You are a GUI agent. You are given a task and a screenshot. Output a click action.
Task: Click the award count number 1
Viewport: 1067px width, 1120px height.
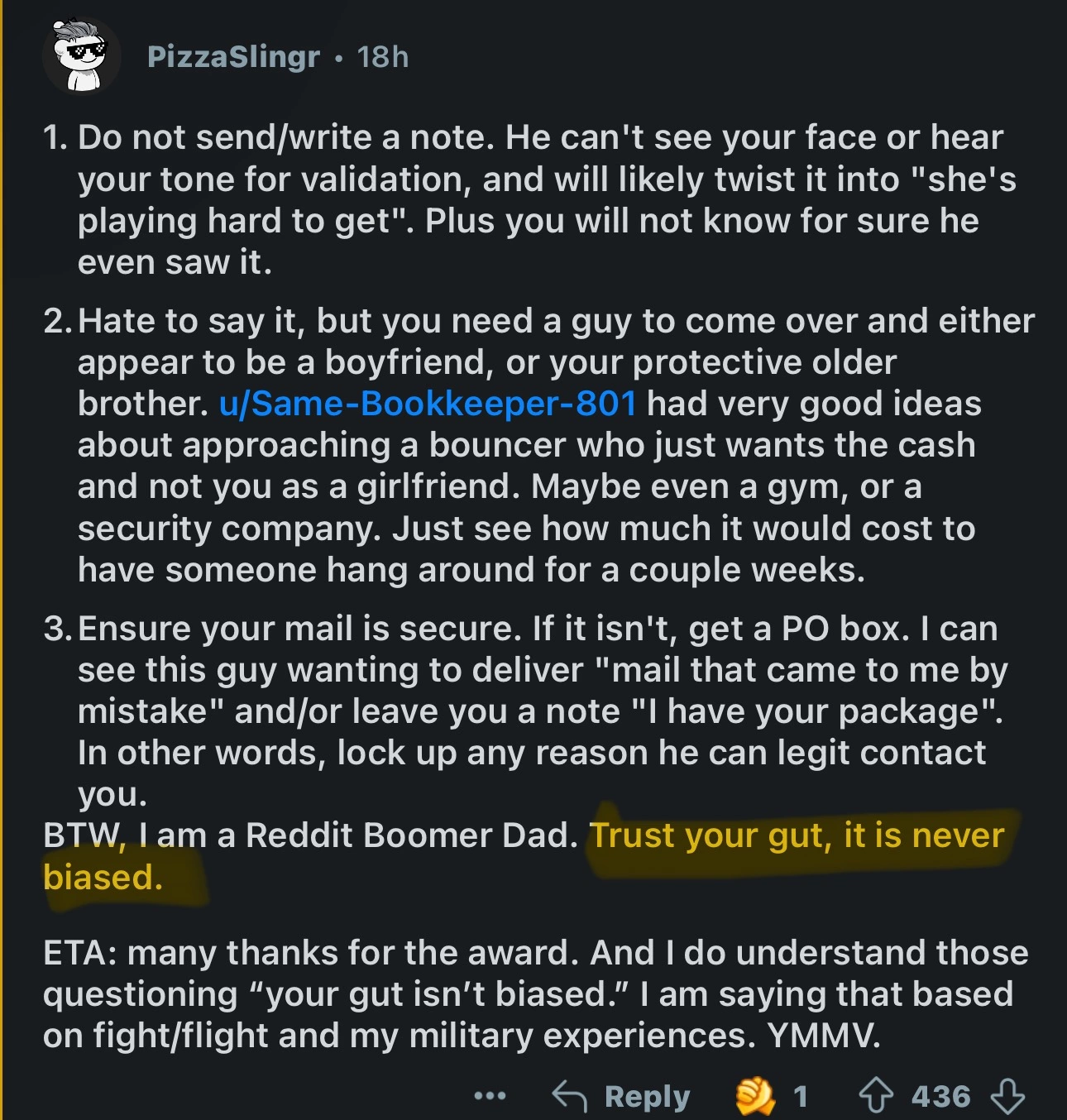(x=800, y=1097)
